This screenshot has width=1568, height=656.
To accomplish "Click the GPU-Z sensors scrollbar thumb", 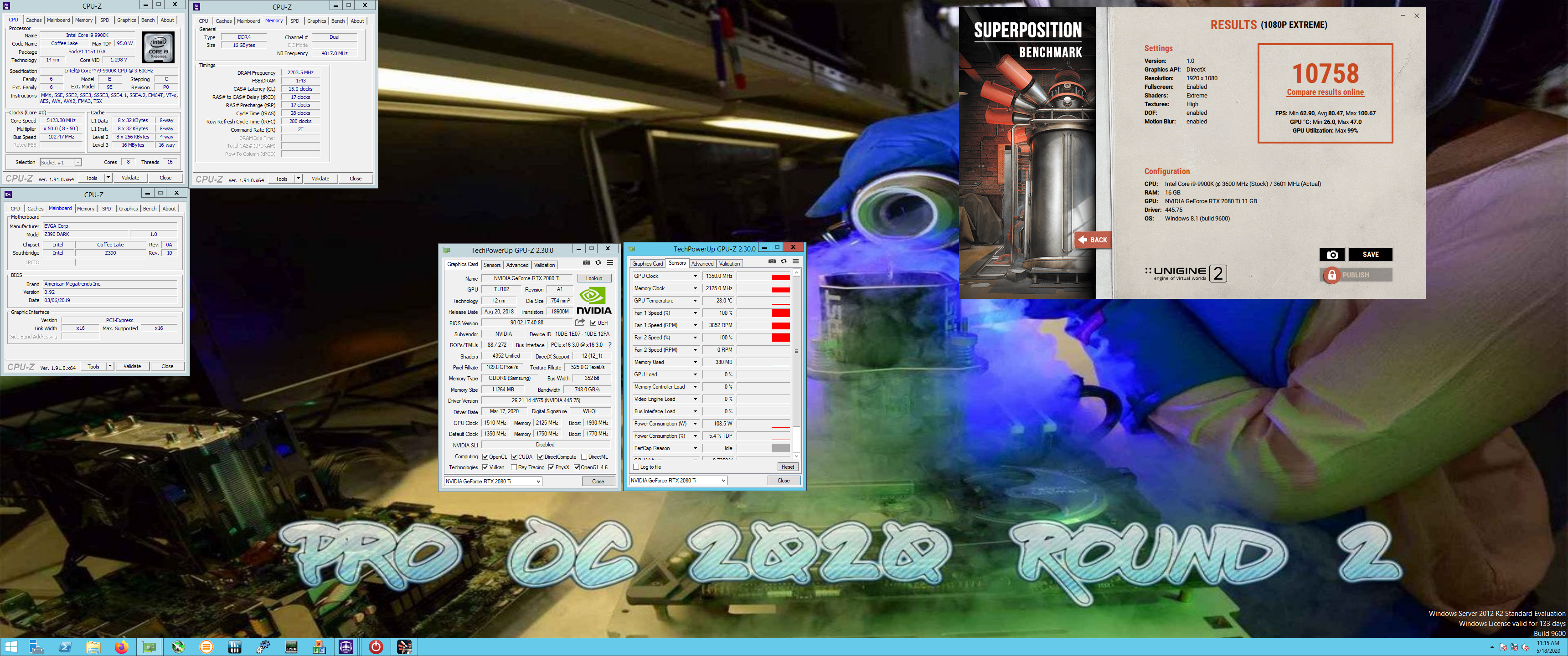I will (796, 351).
